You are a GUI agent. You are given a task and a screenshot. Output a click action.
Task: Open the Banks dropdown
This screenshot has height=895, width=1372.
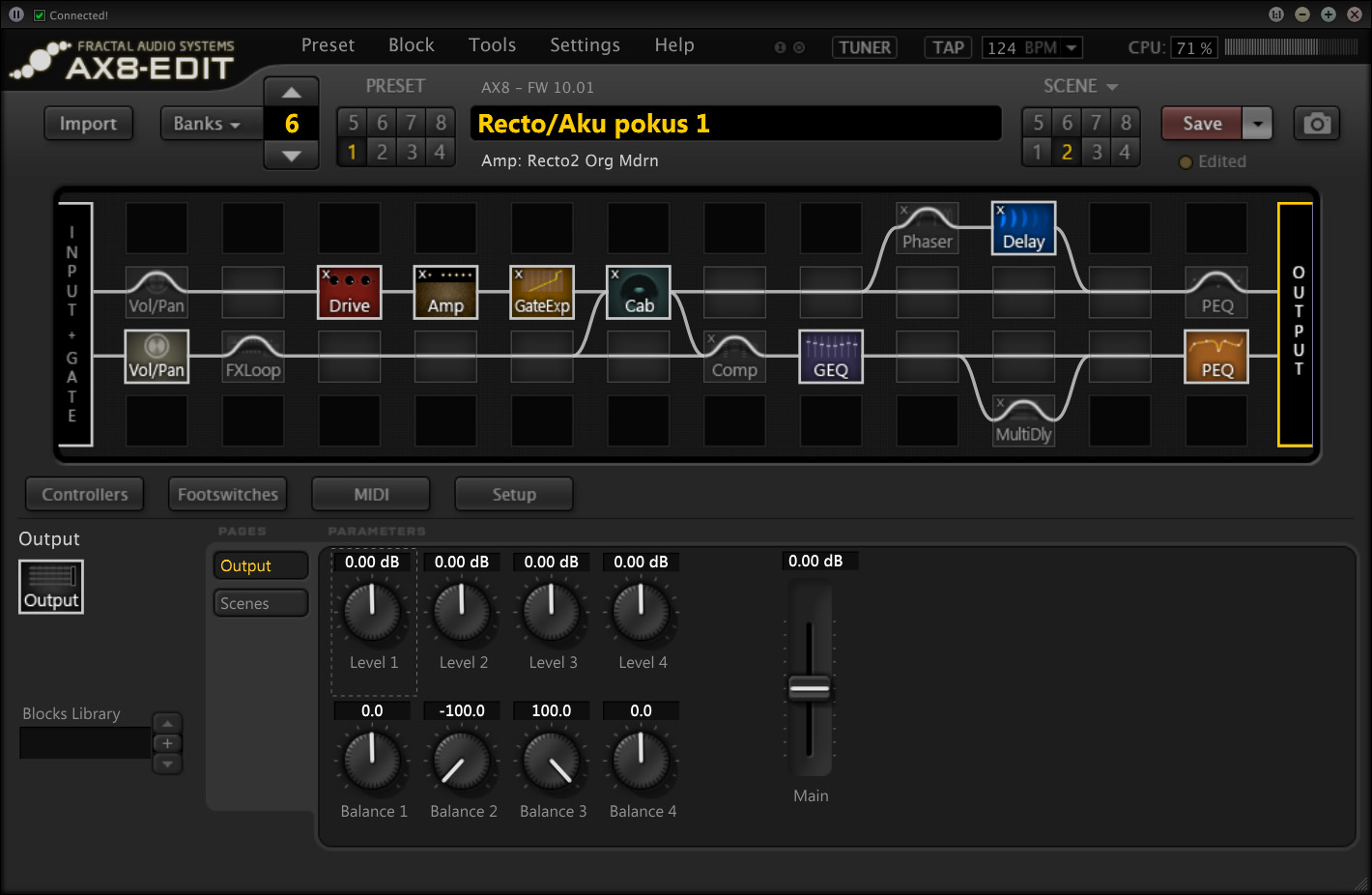[207, 124]
